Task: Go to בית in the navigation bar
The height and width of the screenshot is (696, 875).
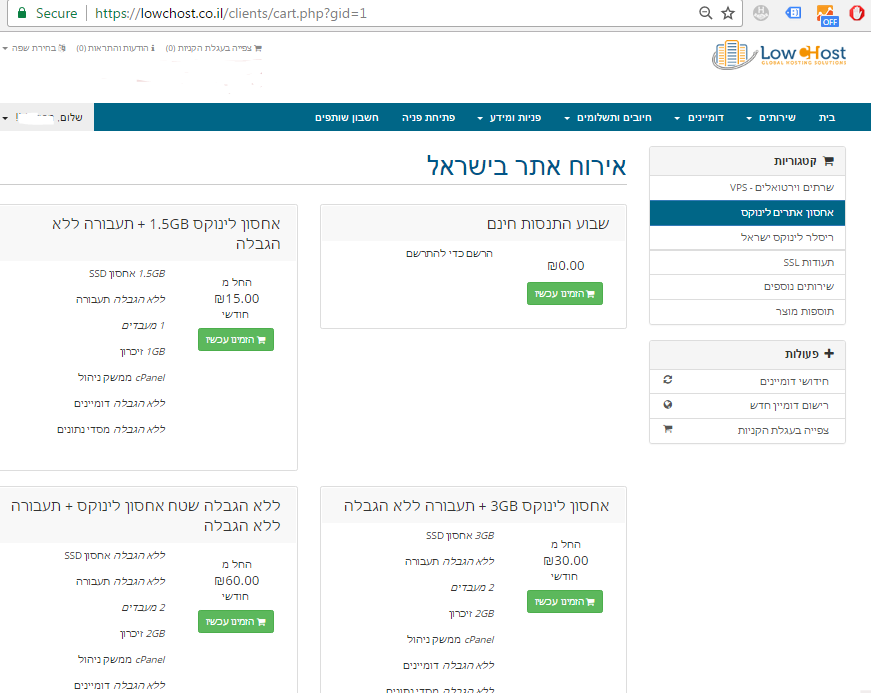Action: pos(826,118)
